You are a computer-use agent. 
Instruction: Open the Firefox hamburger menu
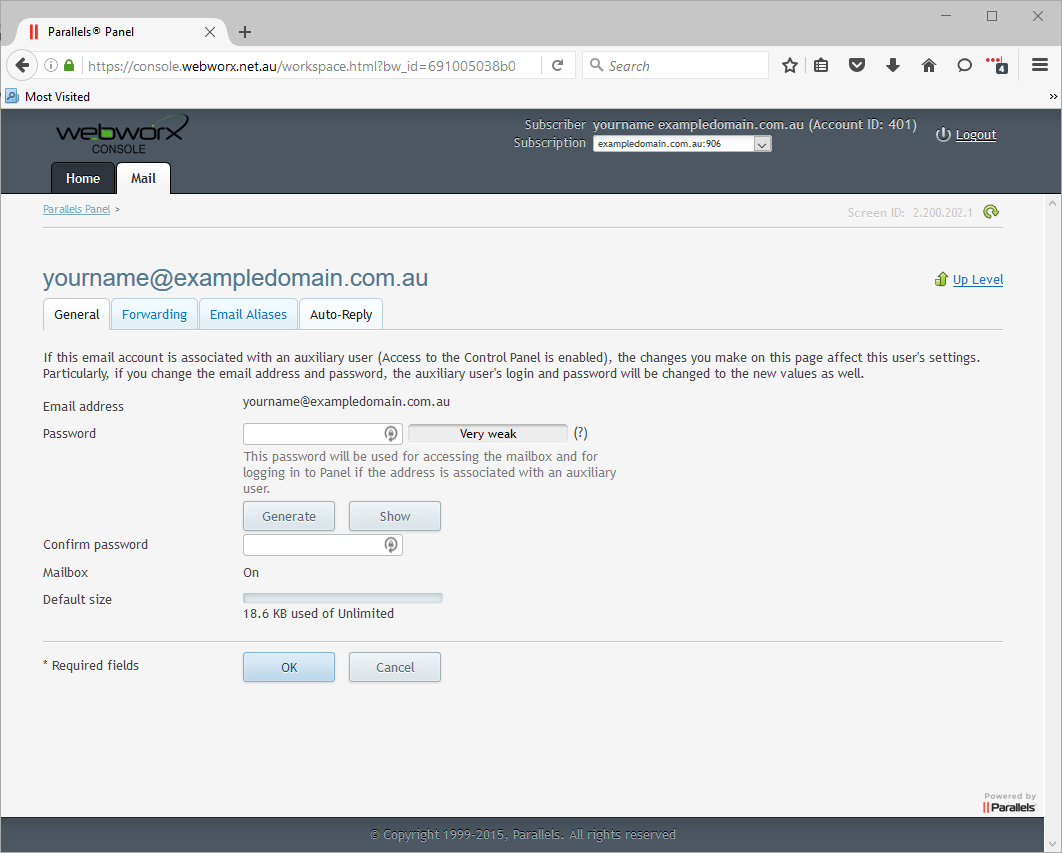tap(1040, 66)
